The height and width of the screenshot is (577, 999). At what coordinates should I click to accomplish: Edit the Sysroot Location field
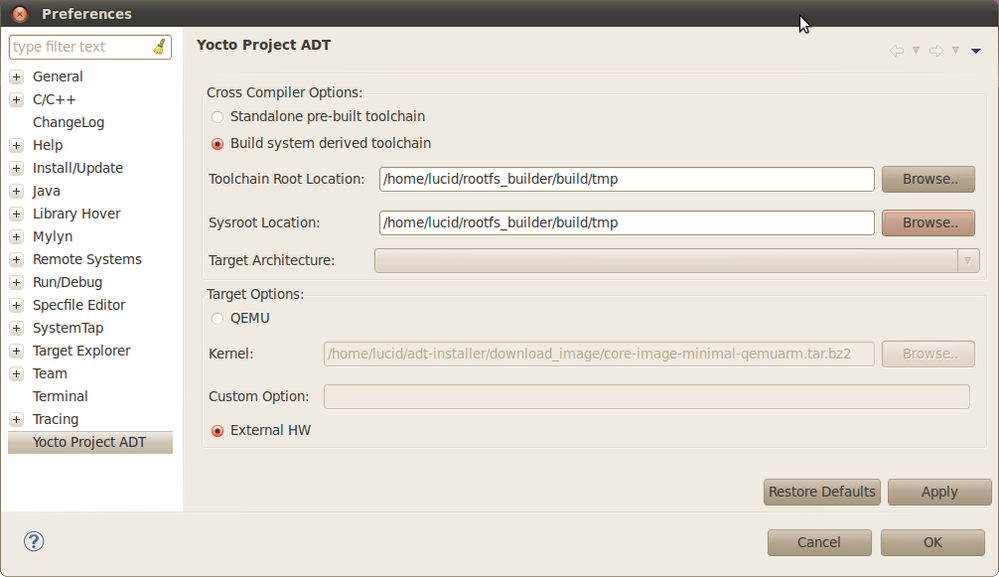point(627,223)
